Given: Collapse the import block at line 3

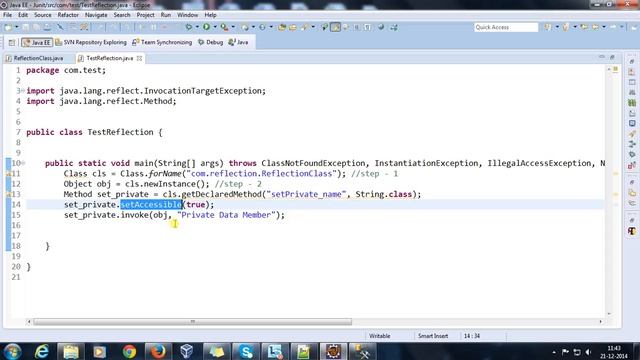Looking at the screenshot, I should (23, 91).
